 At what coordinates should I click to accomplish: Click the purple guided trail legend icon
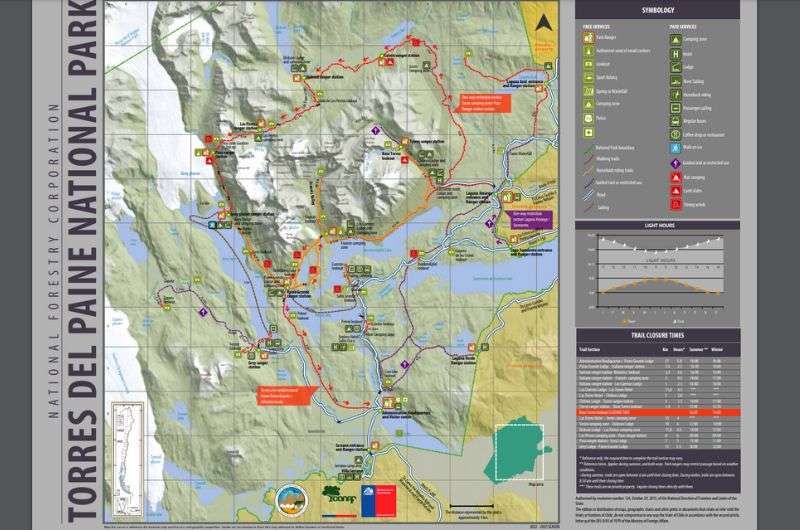[676, 163]
